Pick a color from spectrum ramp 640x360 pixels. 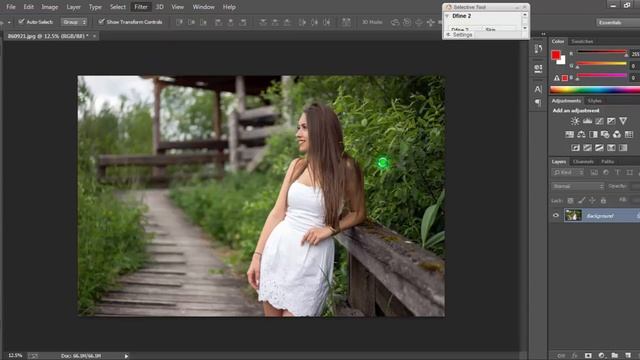595,89
